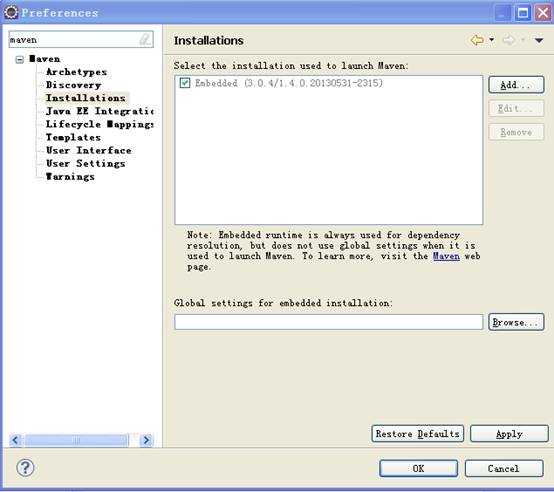Click the Add... button
Image resolution: width=554 pixels, height=492 pixels.
516,85
